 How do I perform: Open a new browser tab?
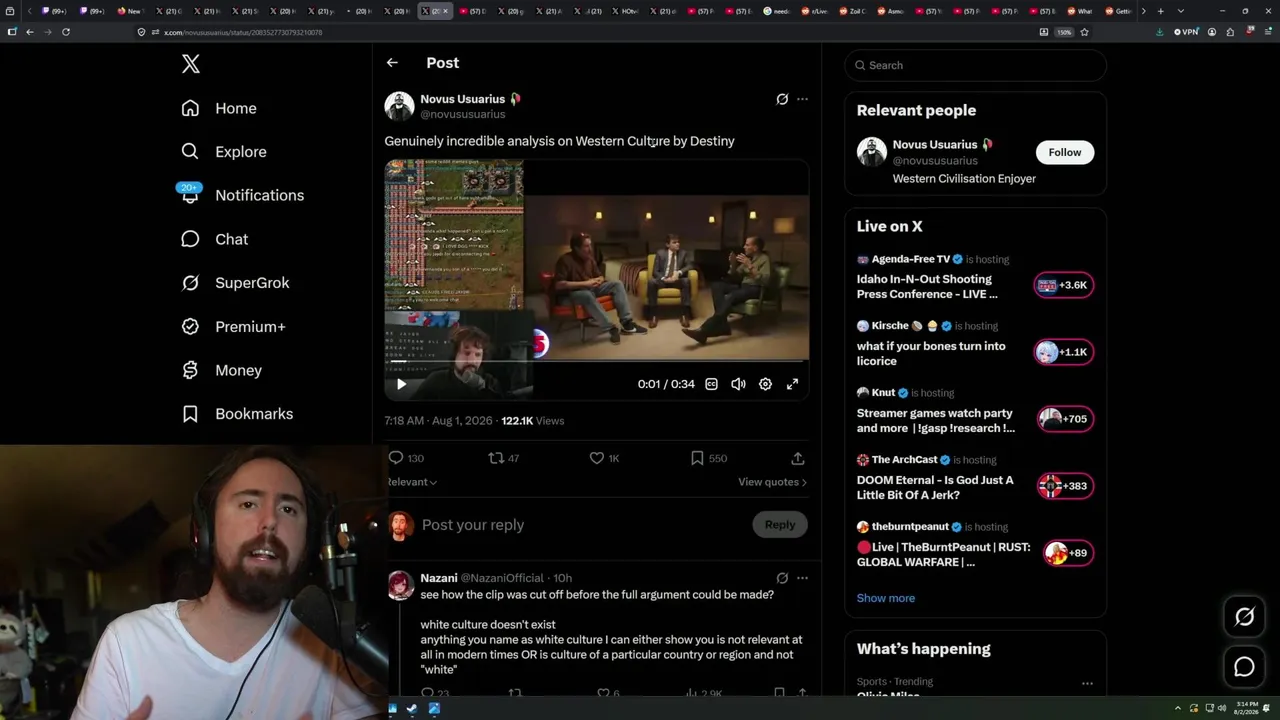1160,11
